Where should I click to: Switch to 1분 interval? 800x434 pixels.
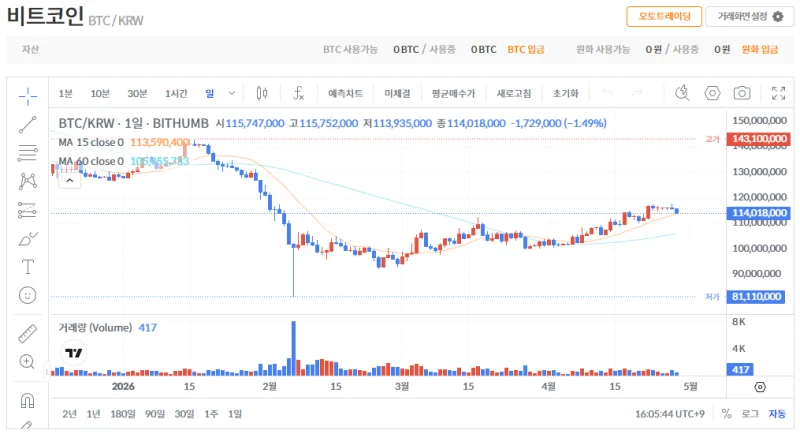[66, 93]
